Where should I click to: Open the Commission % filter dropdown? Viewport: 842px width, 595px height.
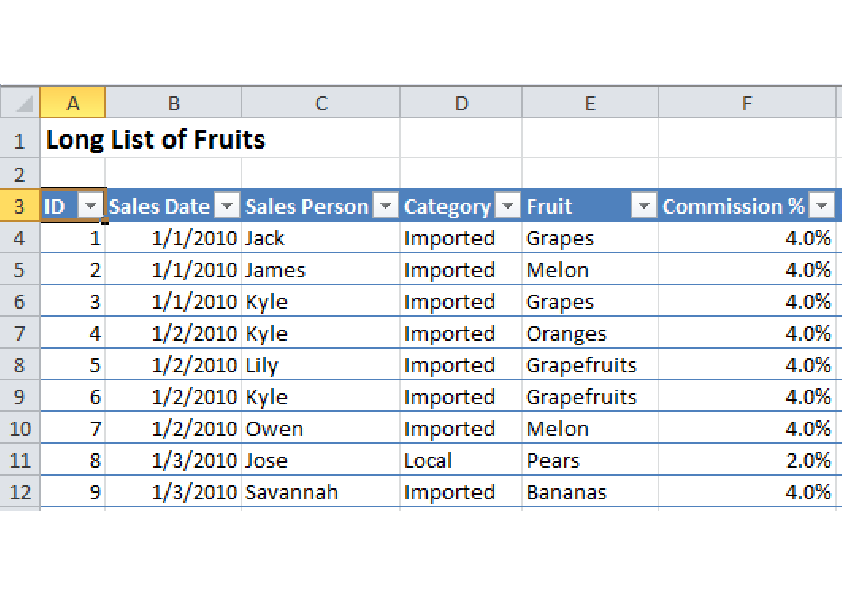(822, 206)
